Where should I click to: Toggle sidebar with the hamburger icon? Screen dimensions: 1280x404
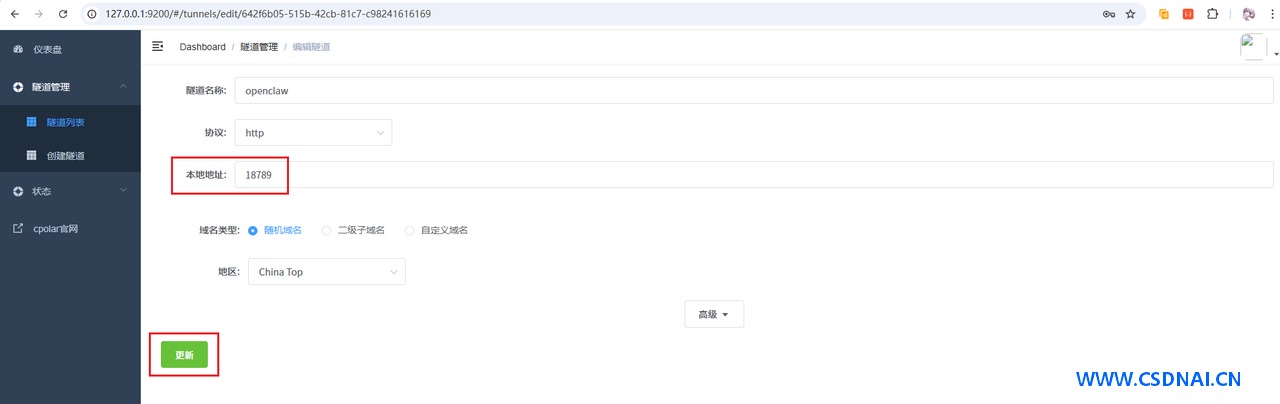[x=157, y=46]
